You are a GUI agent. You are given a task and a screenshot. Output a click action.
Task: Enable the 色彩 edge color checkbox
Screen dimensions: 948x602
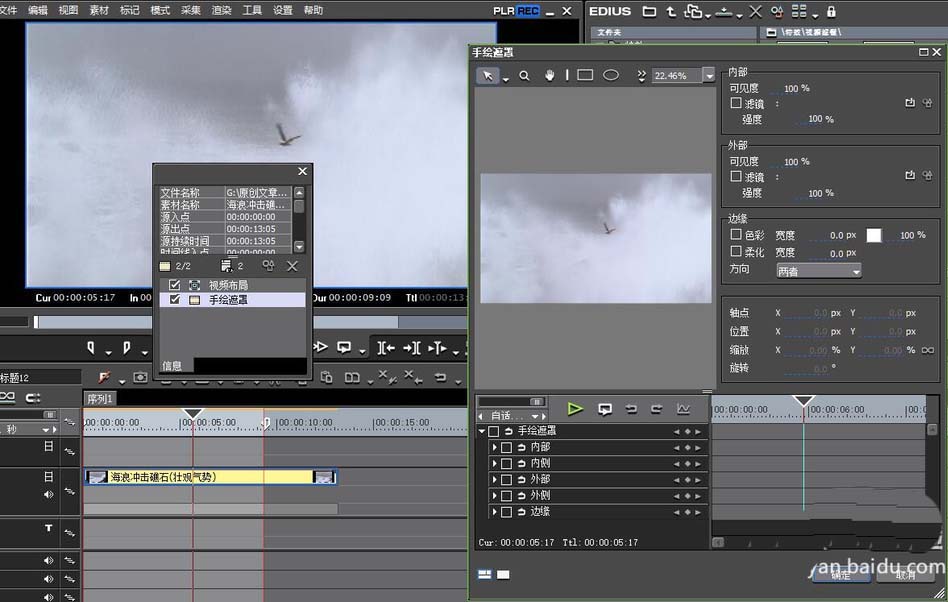[x=736, y=234]
